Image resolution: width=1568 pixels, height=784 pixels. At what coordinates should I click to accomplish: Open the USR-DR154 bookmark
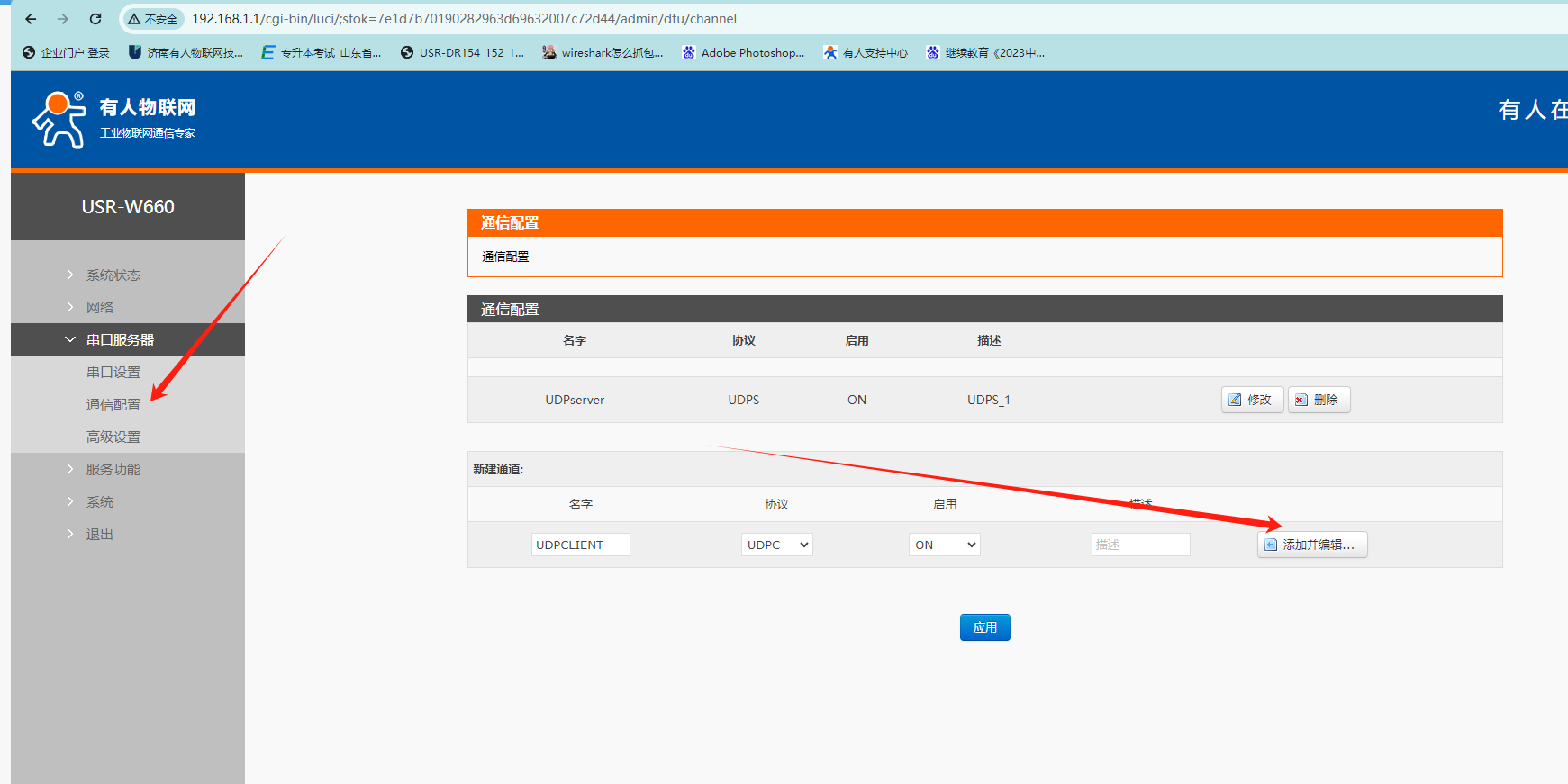tap(462, 53)
